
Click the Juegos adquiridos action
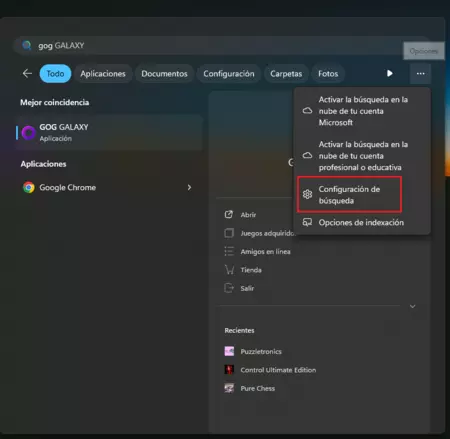[x=267, y=233]
